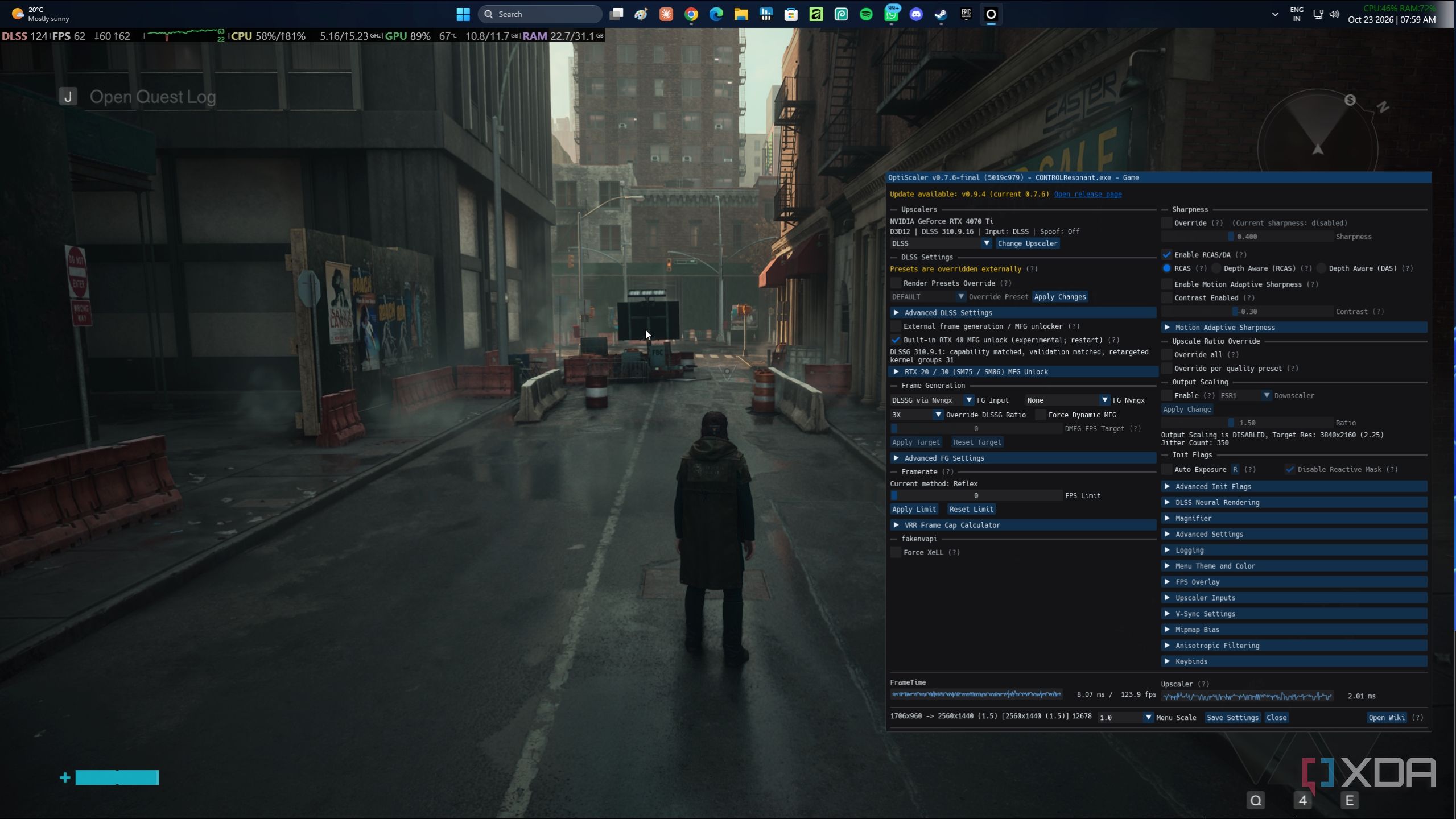Expand the VRR Frame Cap Calculator section

click(x=1023, y=525)
